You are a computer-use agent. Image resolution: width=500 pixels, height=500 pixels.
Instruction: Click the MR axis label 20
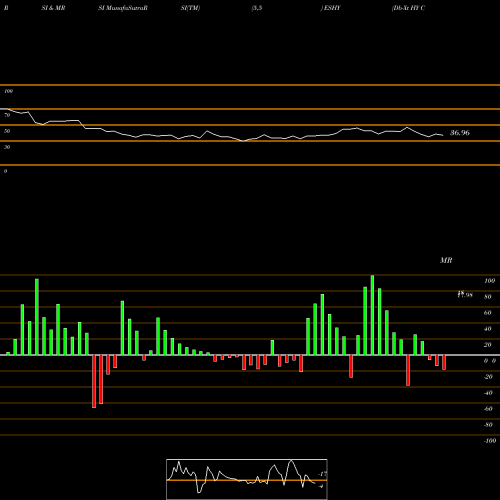[488, 345]
